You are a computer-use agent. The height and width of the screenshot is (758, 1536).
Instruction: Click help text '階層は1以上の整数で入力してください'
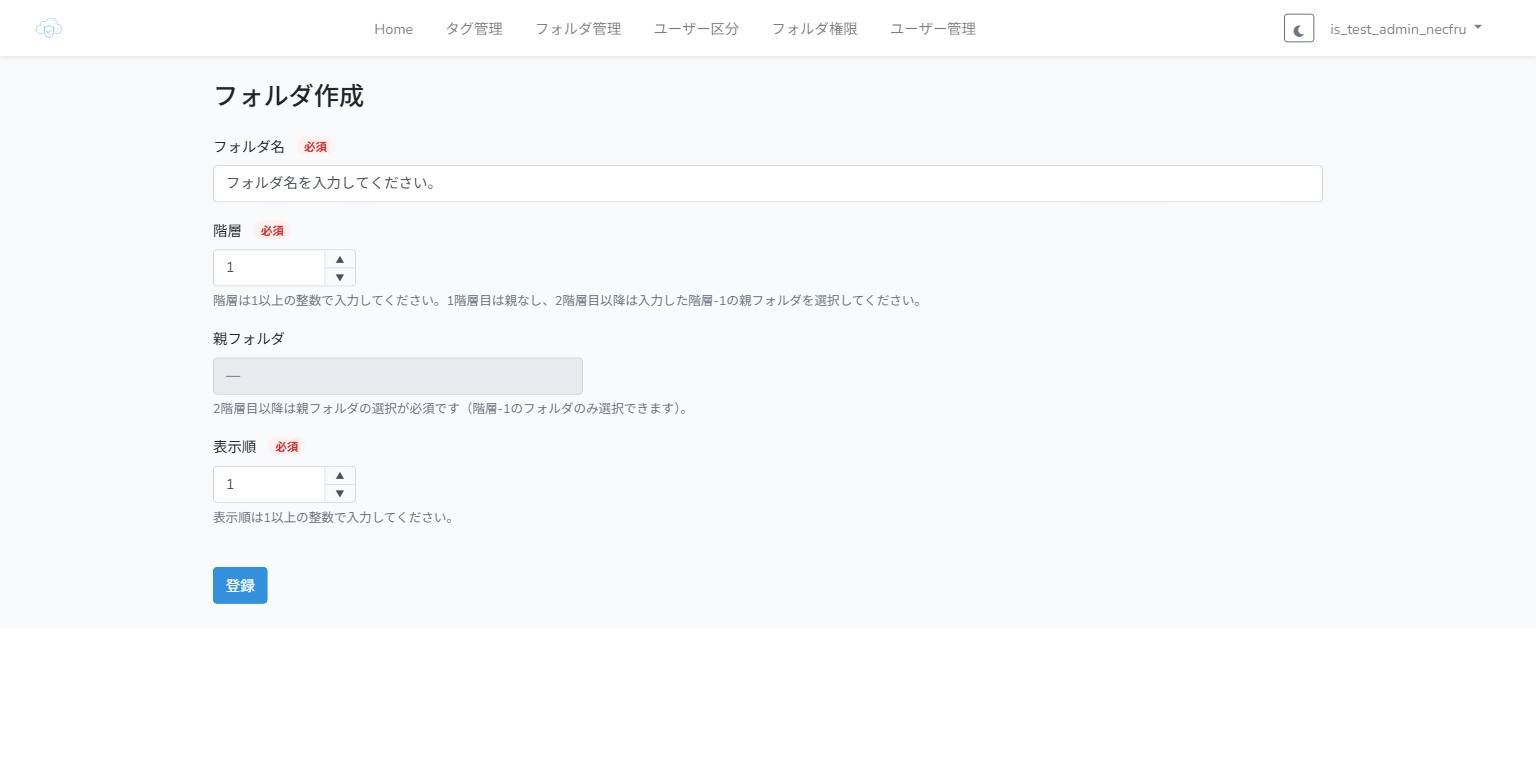pos(328,300)
